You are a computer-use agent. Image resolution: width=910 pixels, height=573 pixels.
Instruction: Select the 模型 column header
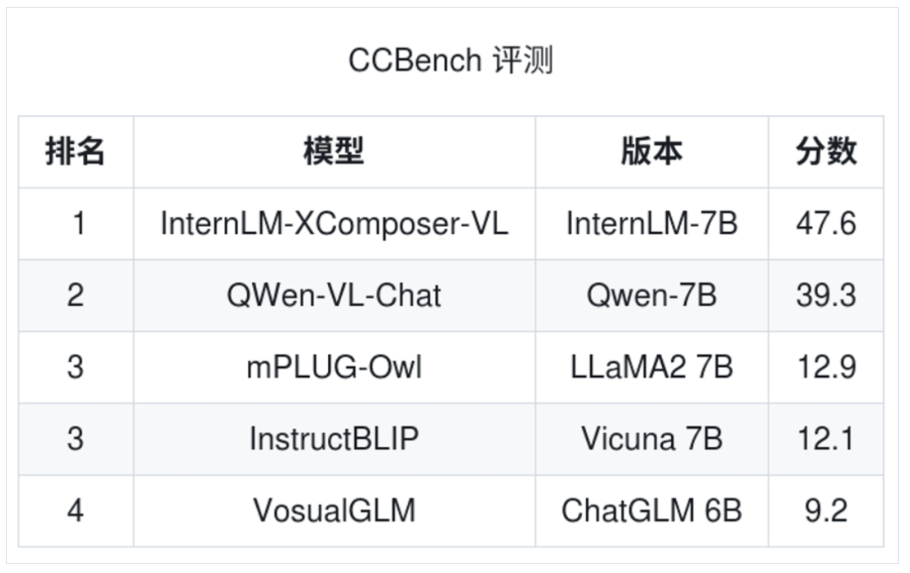(x=334, y=152)
